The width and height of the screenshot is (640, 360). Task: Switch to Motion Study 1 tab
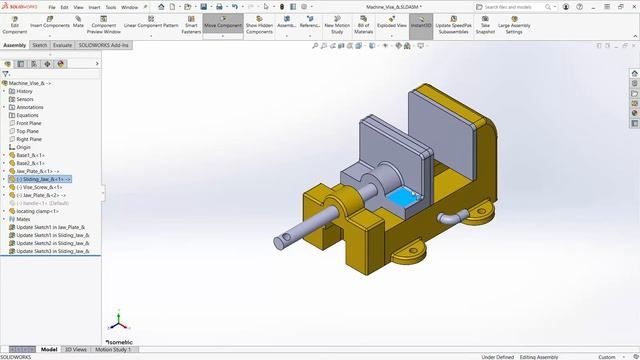click(x=113, y=349)
